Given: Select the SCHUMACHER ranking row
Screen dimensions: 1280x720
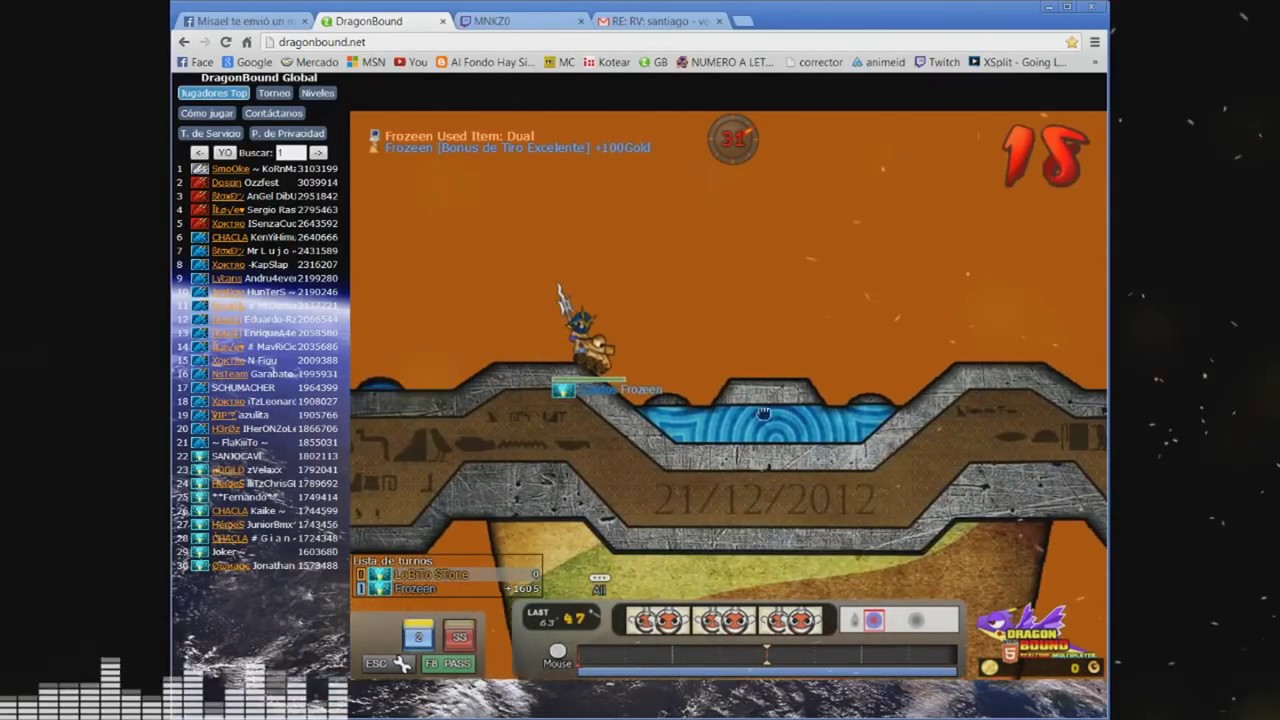Looking at the screenshot, I should click(x=258, y=388).
